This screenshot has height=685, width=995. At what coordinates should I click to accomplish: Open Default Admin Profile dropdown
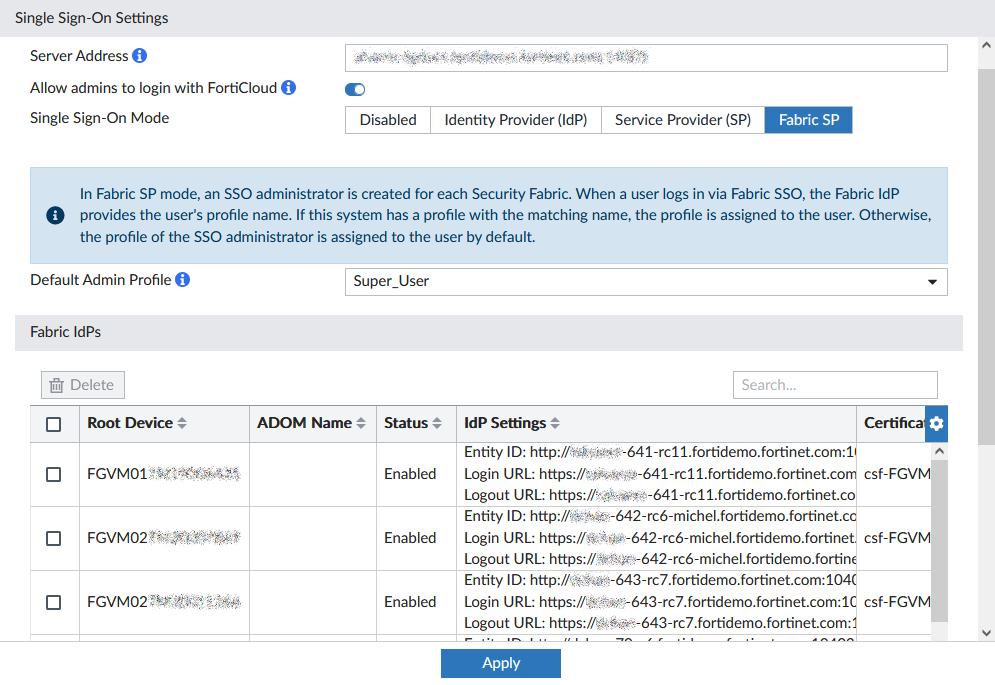[x=645, y=281]
